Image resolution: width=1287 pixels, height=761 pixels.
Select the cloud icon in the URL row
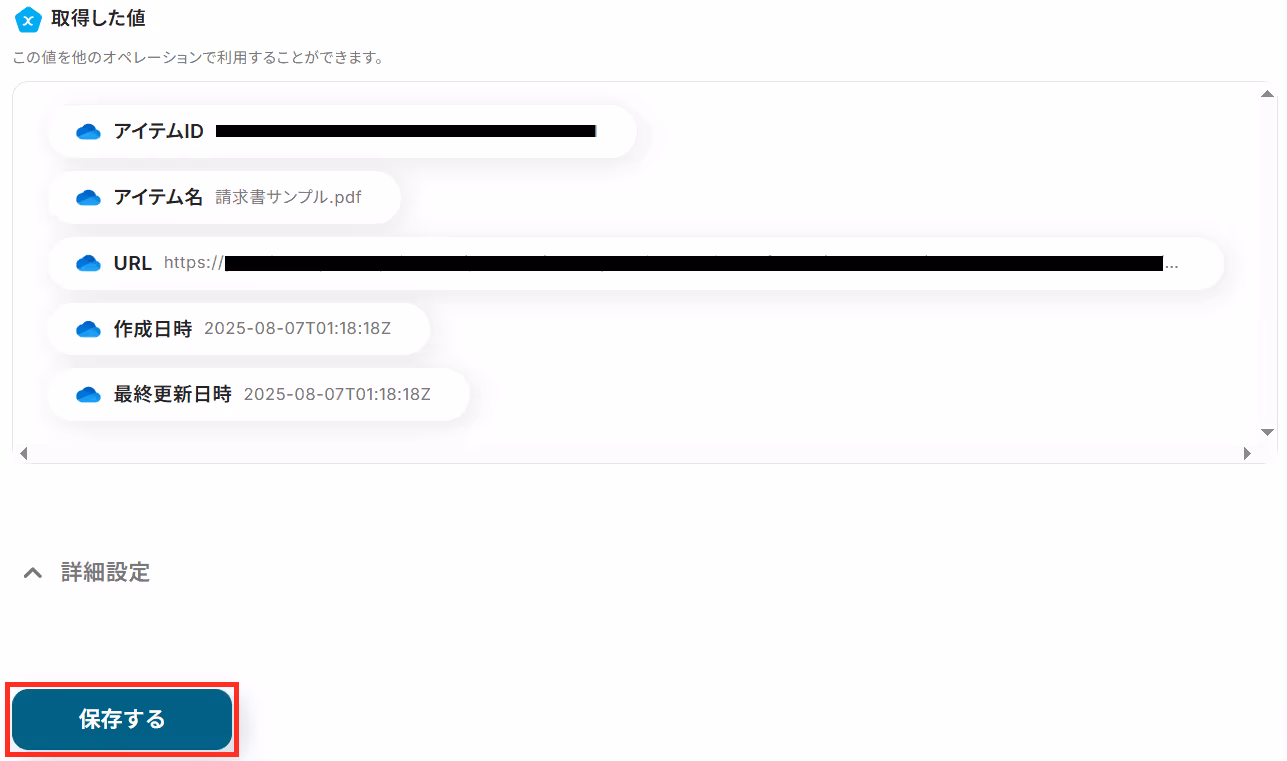click(89, 264)
